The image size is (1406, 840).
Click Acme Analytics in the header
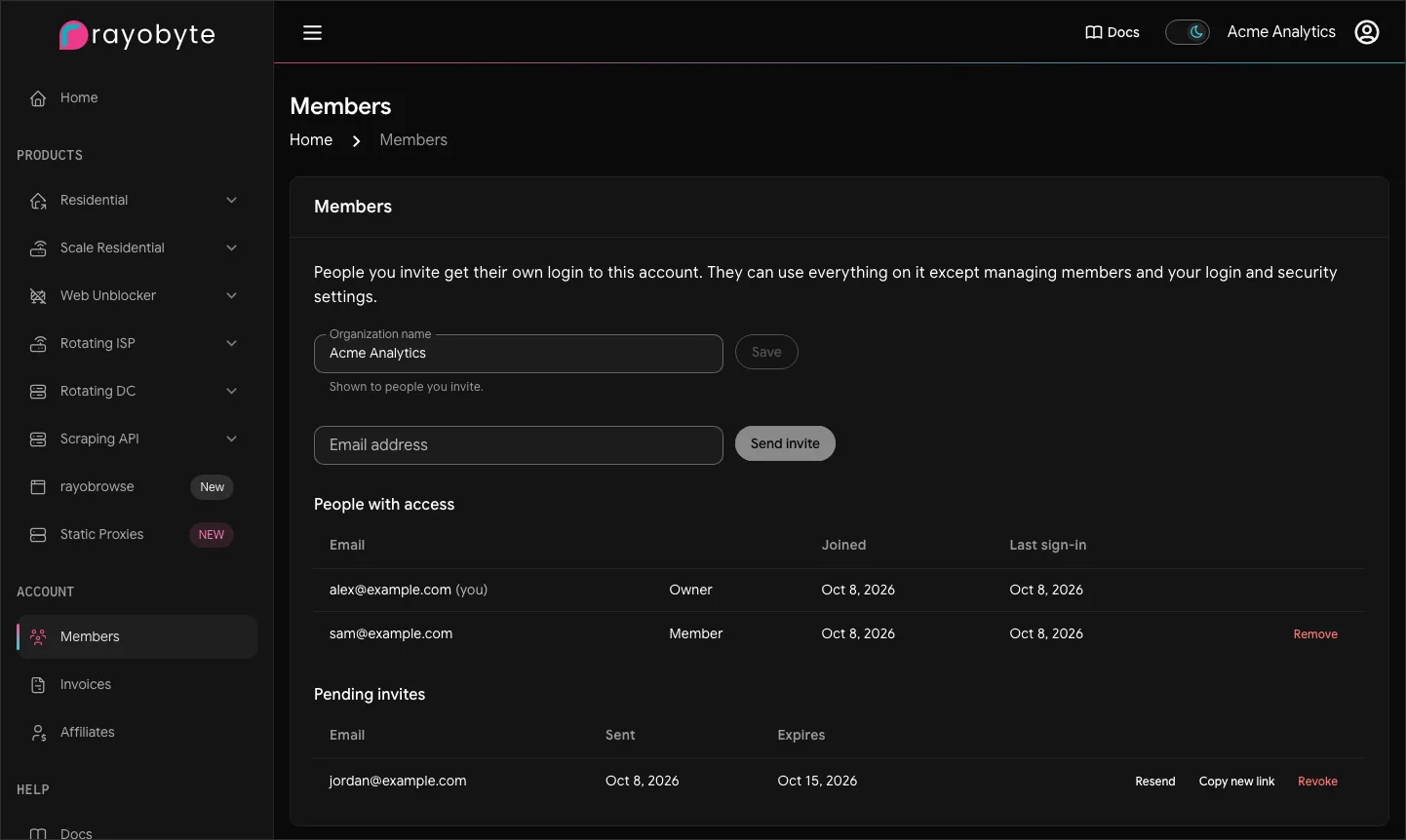click(x=1281, y=32)
